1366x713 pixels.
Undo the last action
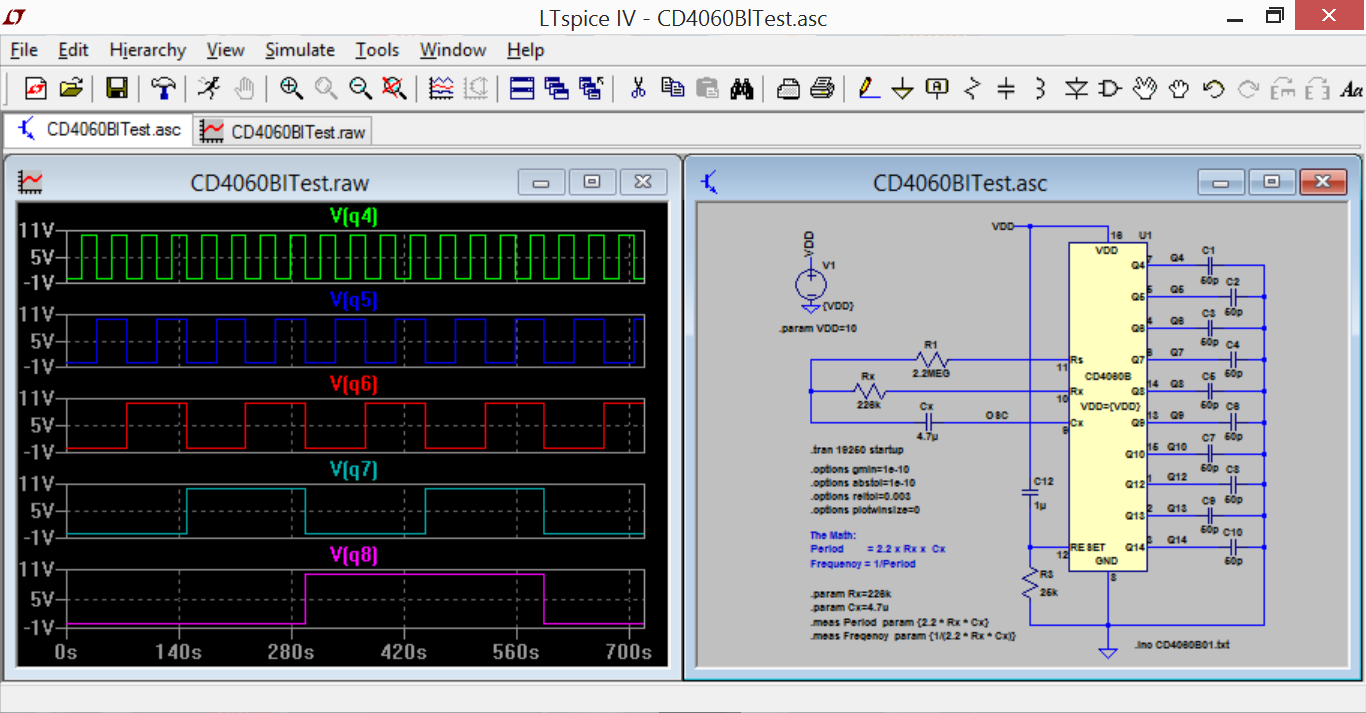tap(1213, 89)
